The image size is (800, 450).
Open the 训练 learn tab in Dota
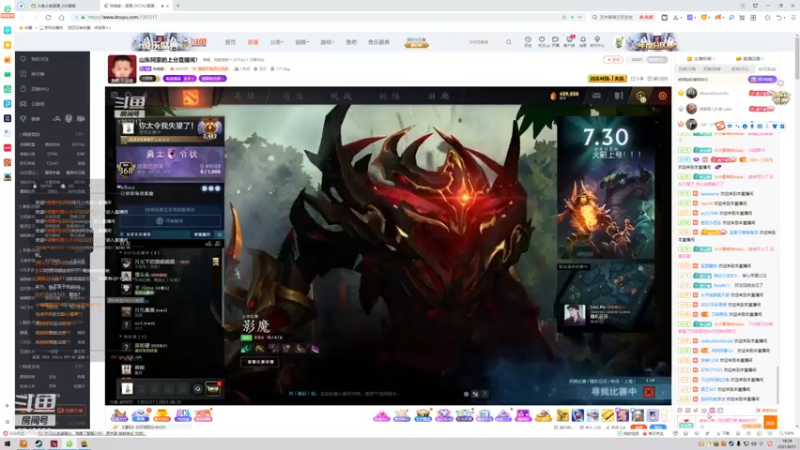pyautogui.click(x=390, y=96)
